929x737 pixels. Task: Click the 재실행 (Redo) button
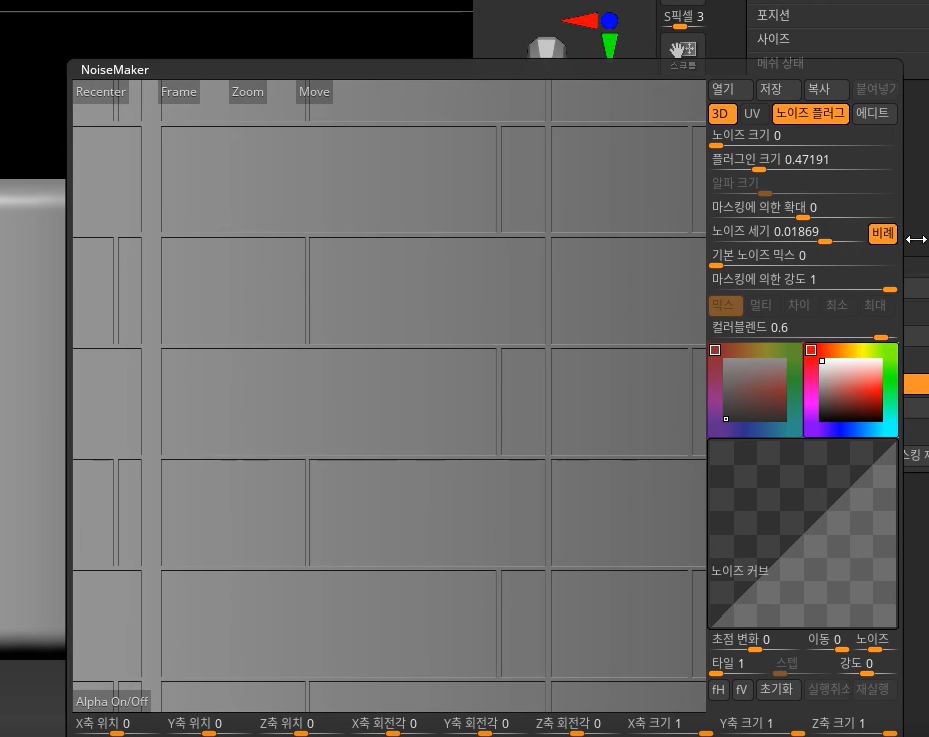click(874, 689)
